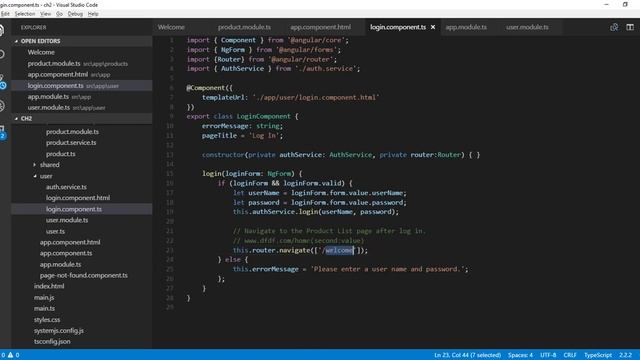
Task: Open the View menu
Action: pyautogui.click(x=45, y=14)
